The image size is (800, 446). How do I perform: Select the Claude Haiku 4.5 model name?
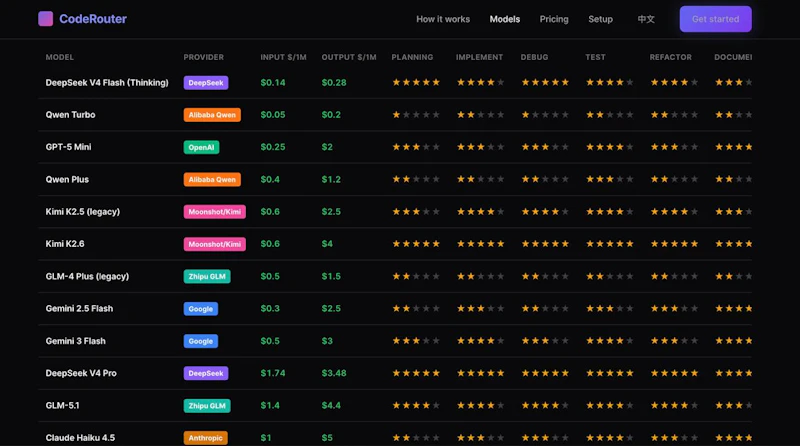(80, 438)
